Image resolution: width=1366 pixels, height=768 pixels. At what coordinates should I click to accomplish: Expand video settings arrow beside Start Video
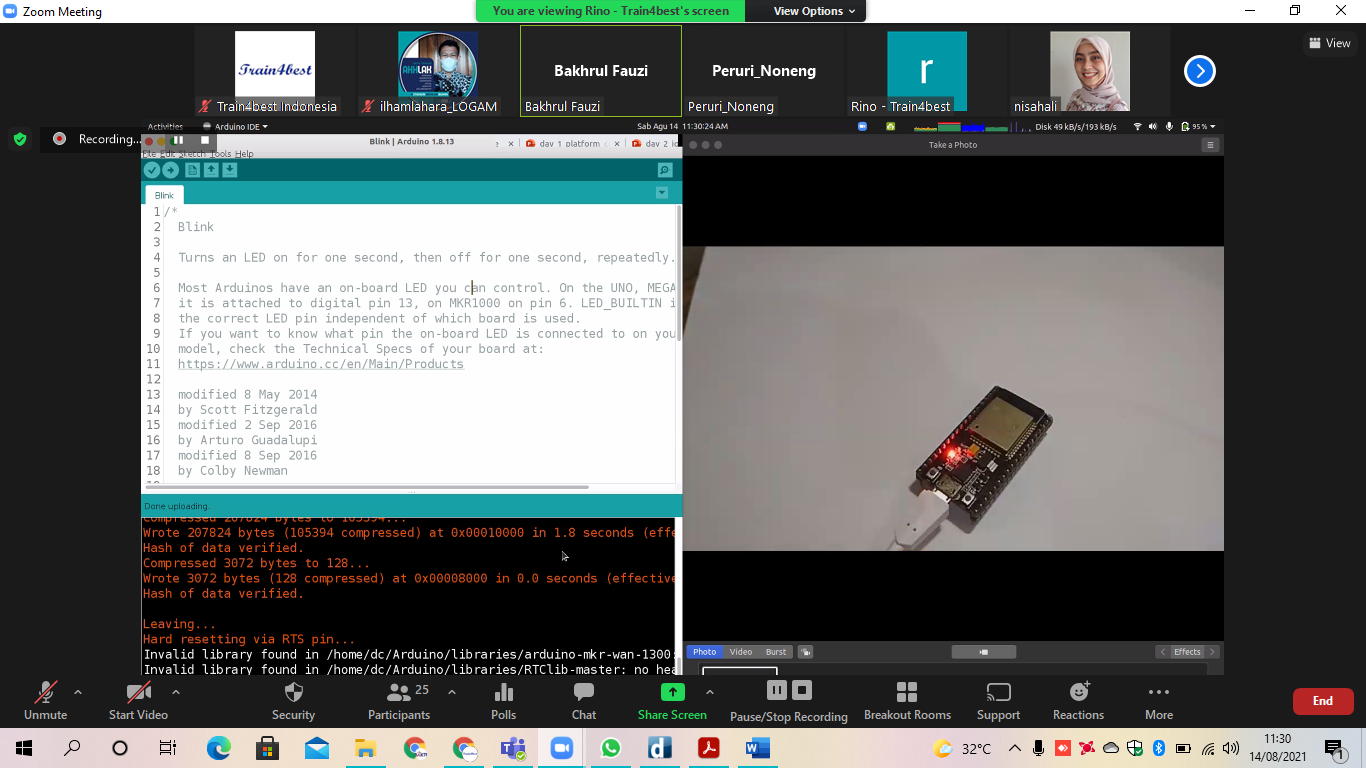176,692
